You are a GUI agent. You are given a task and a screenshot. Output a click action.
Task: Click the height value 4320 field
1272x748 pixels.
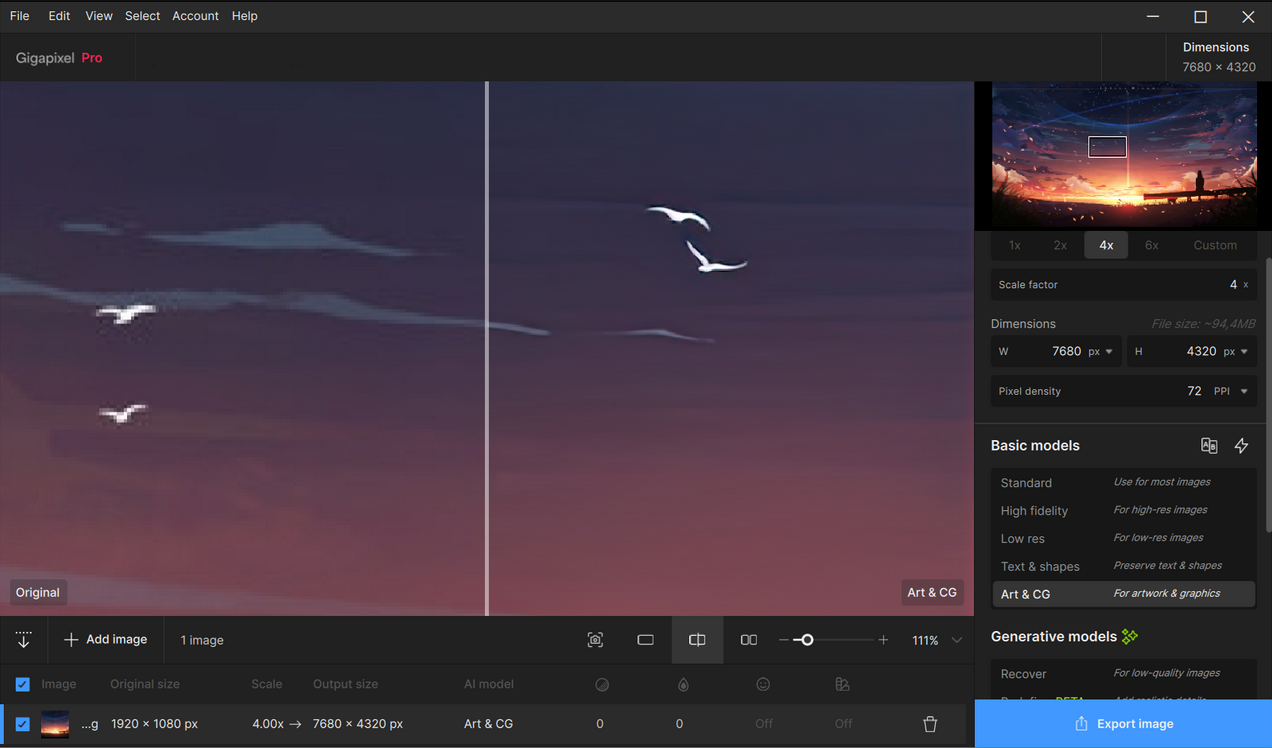(x=1201, y=352)
